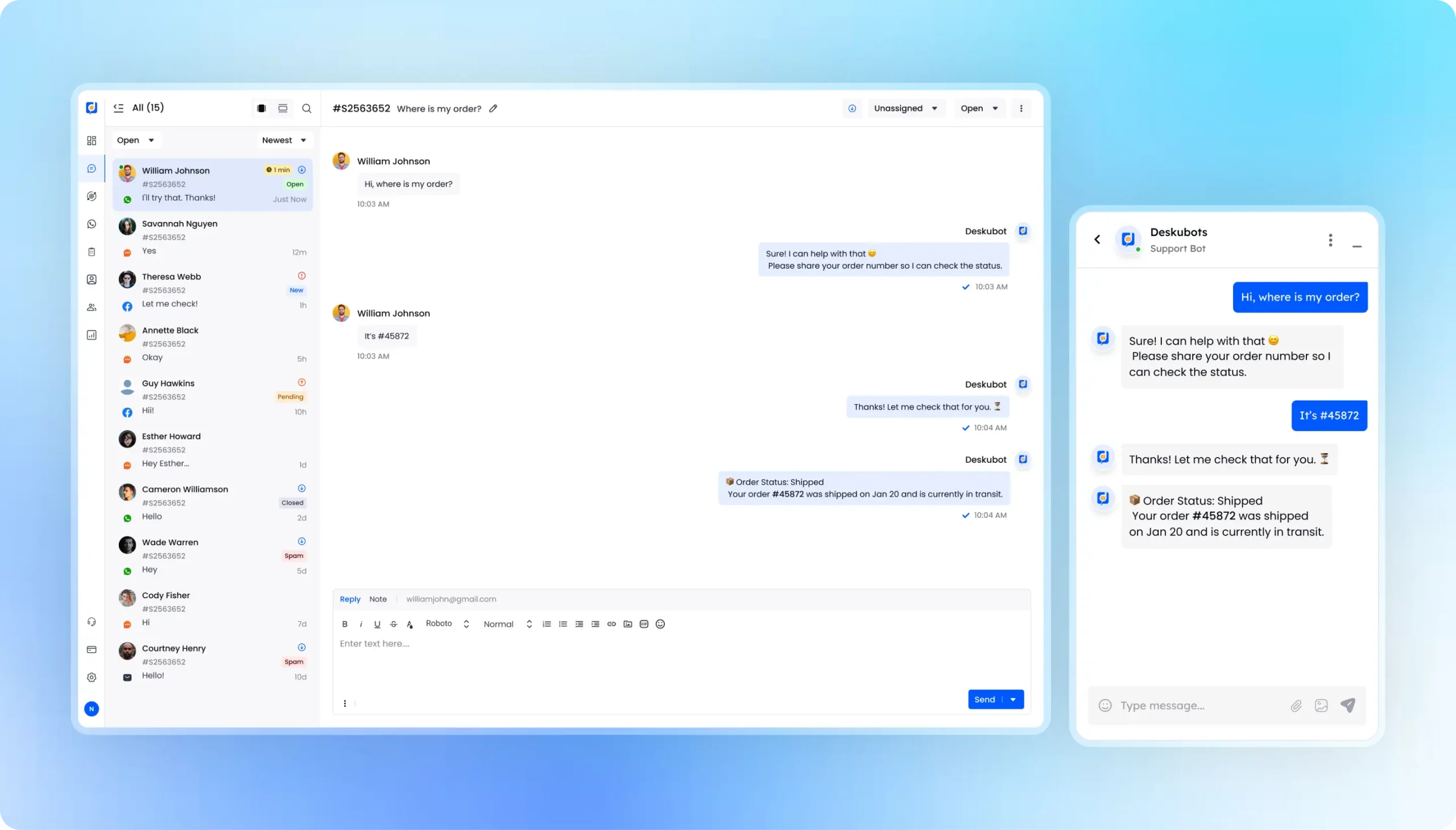Open the text color picker in the toolbar
1456x830 pixels.
point(409,624)
